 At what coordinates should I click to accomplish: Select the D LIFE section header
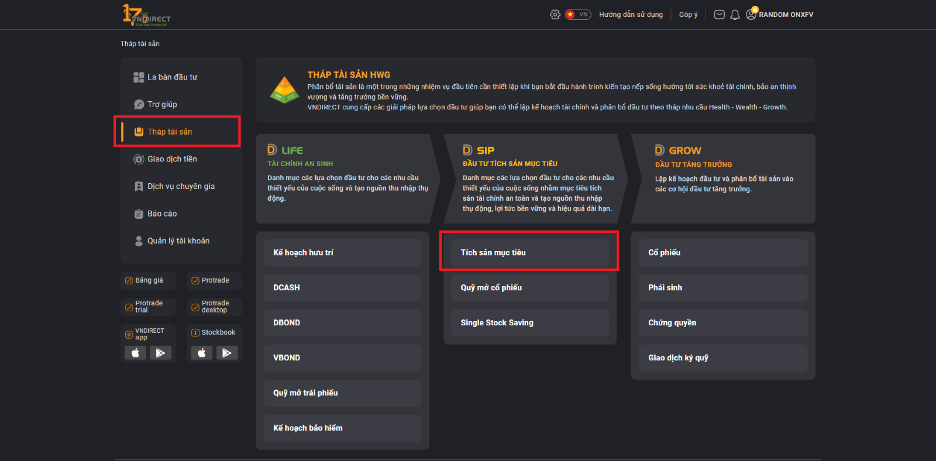(x=285, y=150)
